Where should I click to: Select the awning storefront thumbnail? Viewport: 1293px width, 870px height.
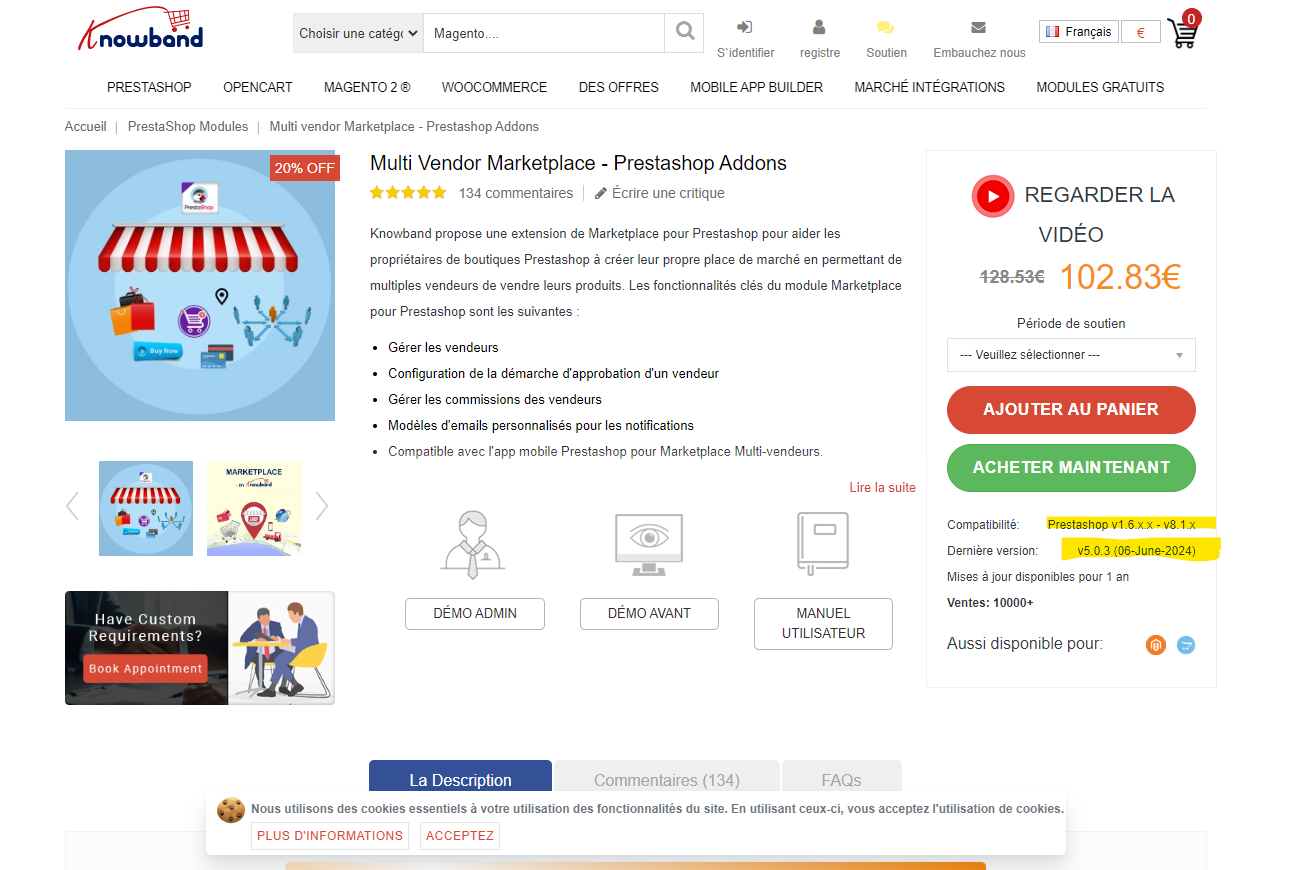point(146,508)
